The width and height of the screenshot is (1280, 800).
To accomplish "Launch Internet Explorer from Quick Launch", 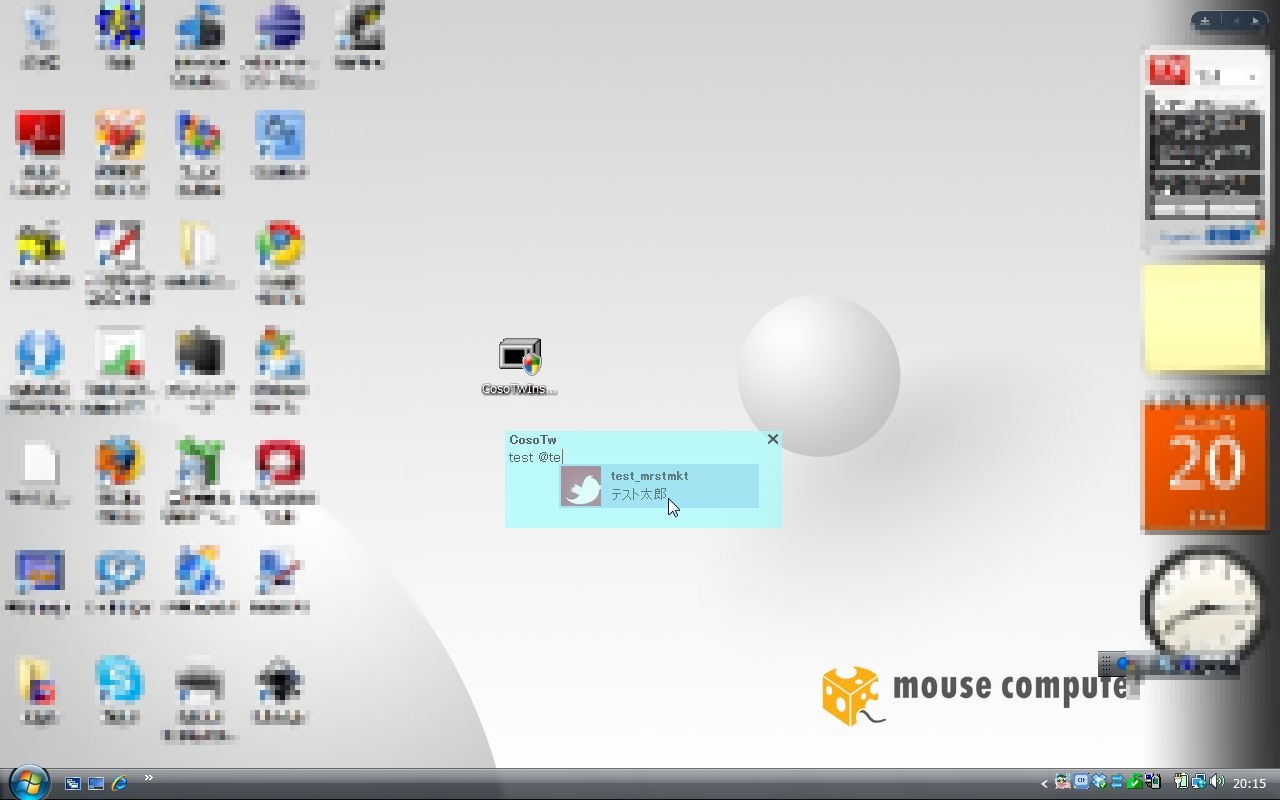I will [x=119, y=783].
